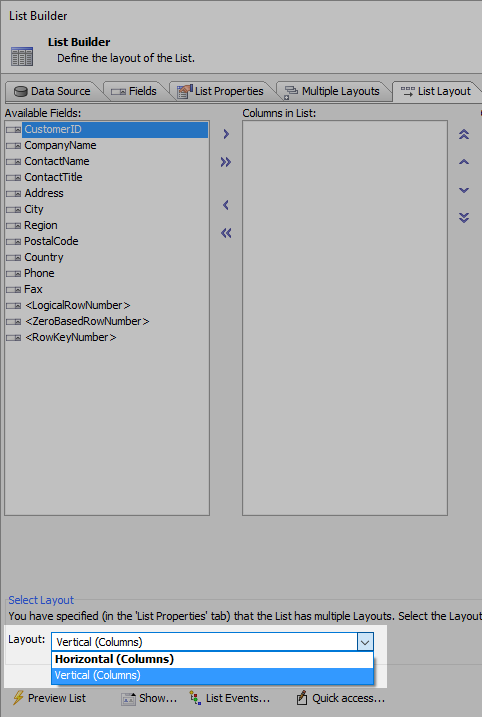482x717 pixels.
Task: Open the Fields tab
Action: (x=134, y=91)
